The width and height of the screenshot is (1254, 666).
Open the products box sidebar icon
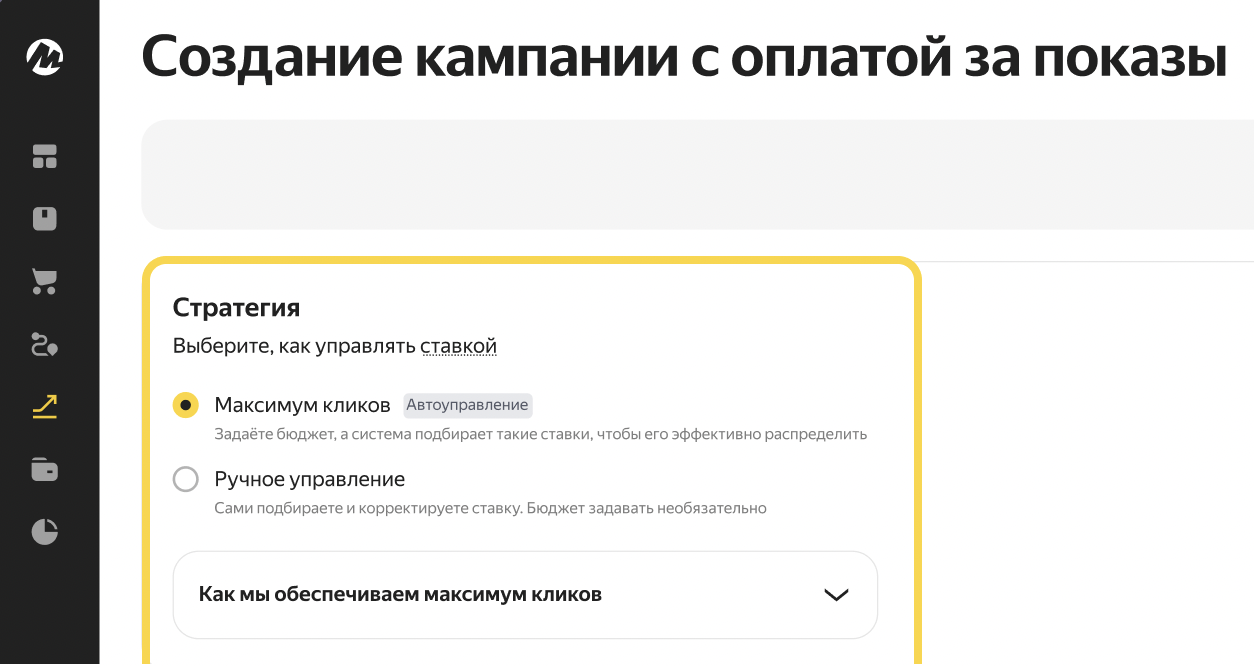click(x=45, y=219)
